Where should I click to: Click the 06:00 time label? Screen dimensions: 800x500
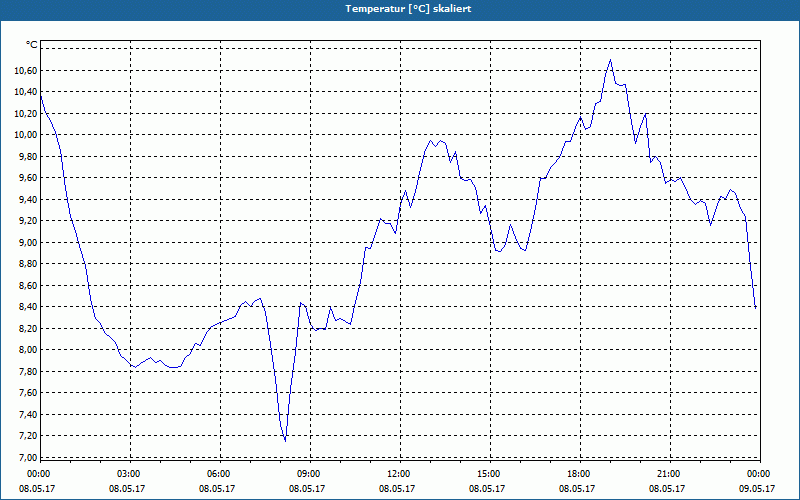coord(218,474)
